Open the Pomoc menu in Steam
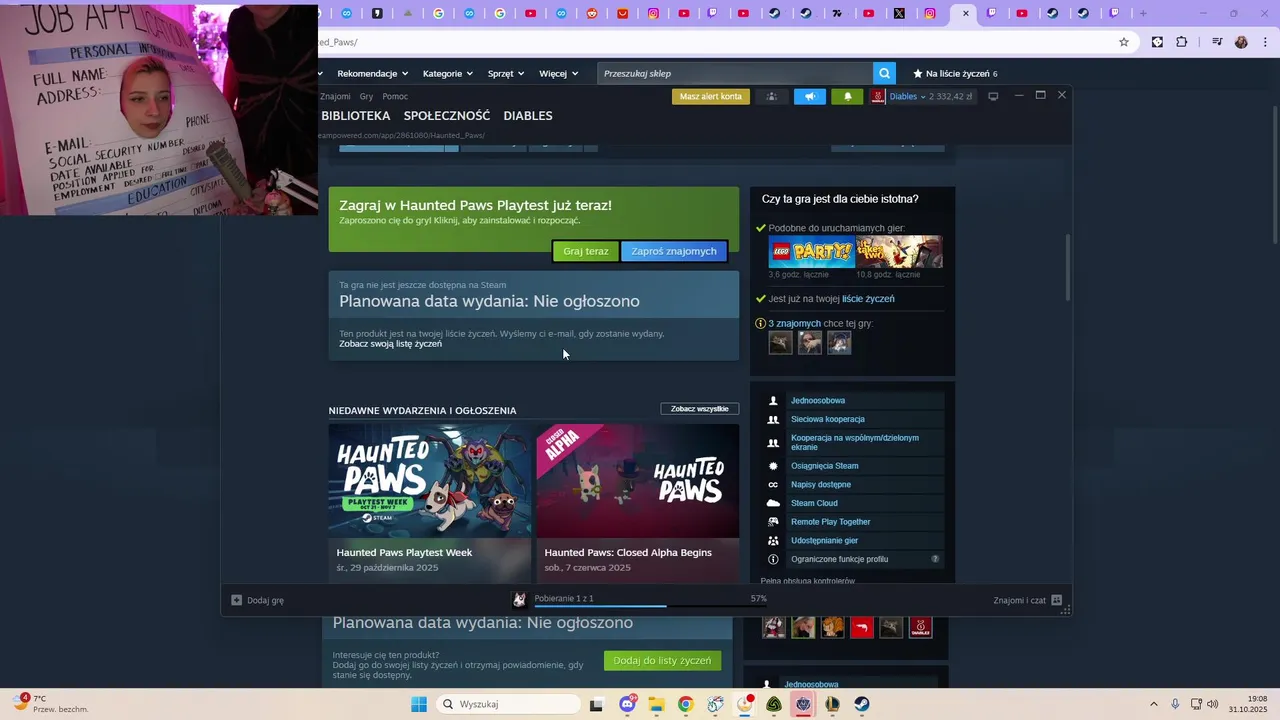 coord(395,96)
